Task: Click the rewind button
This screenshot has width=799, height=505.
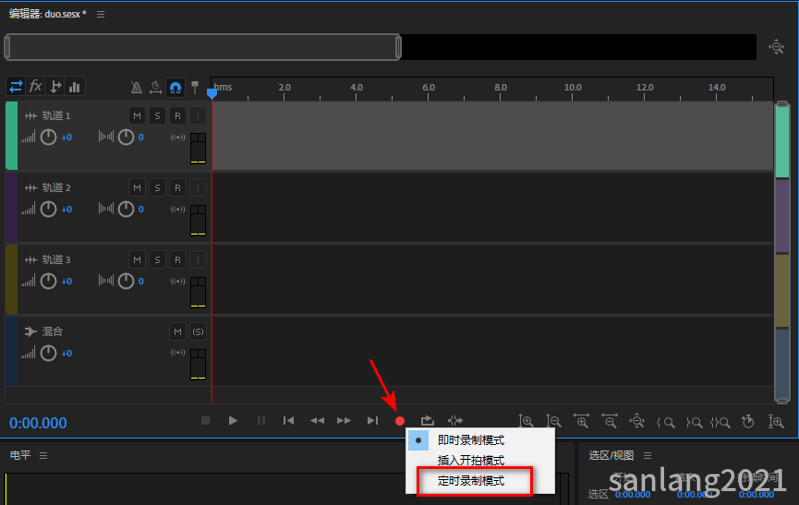Action: coord(317,420)
